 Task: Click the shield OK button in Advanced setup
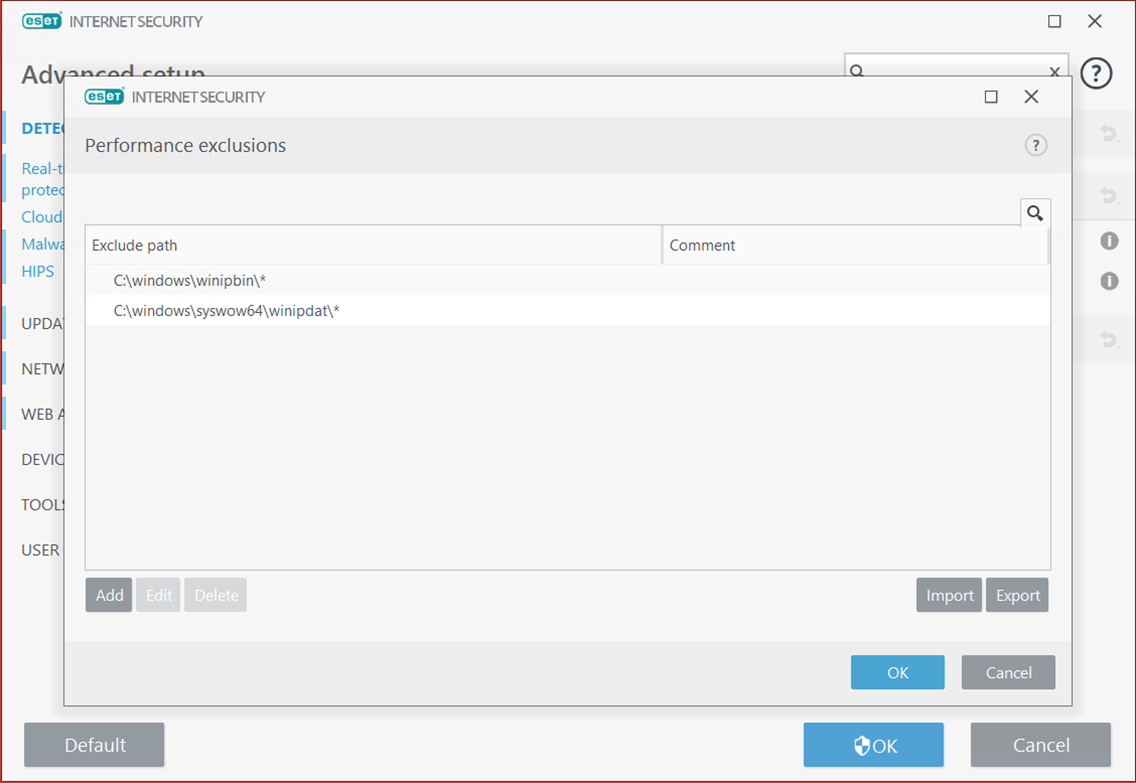pyautogui.click(x=874, y=745)
